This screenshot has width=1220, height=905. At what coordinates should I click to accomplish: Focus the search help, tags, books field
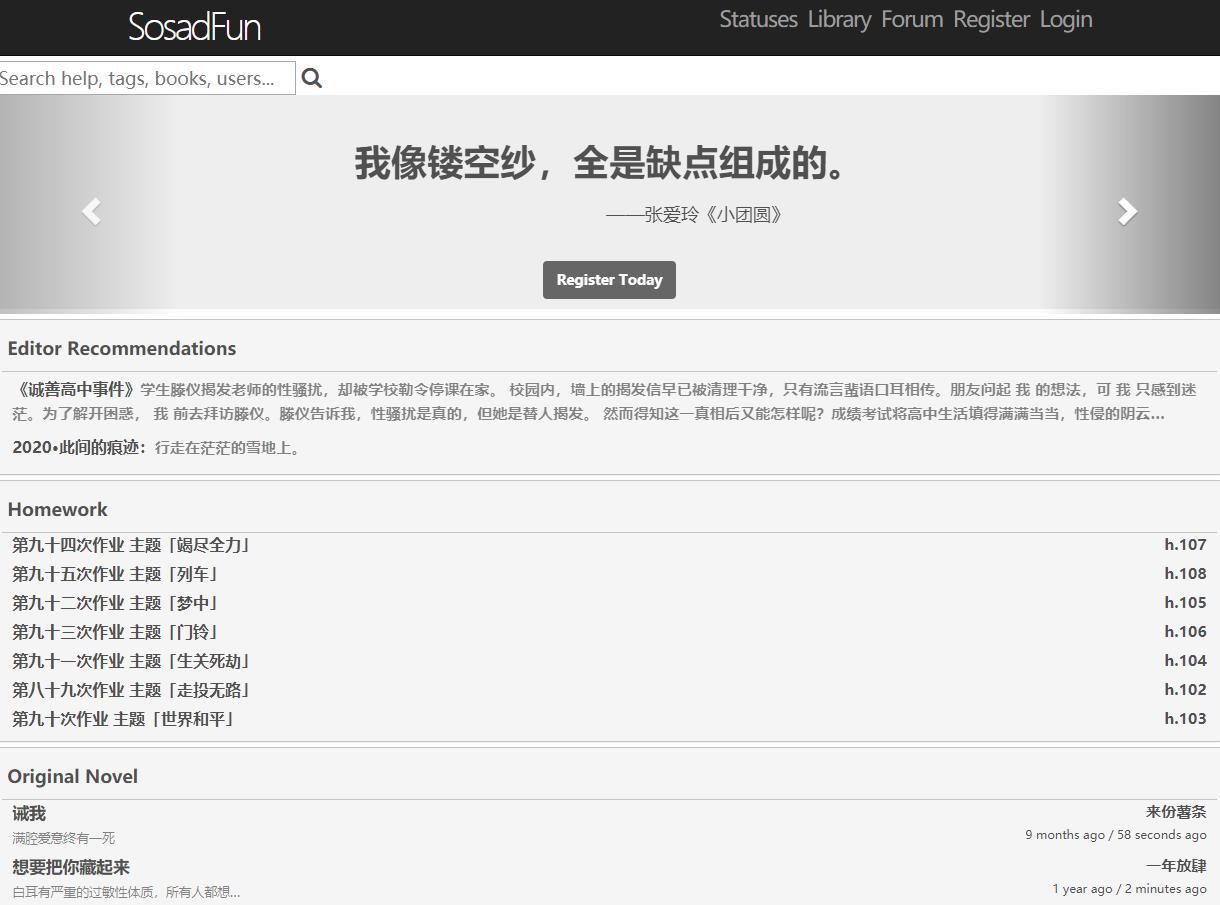[x=148, y=78]
